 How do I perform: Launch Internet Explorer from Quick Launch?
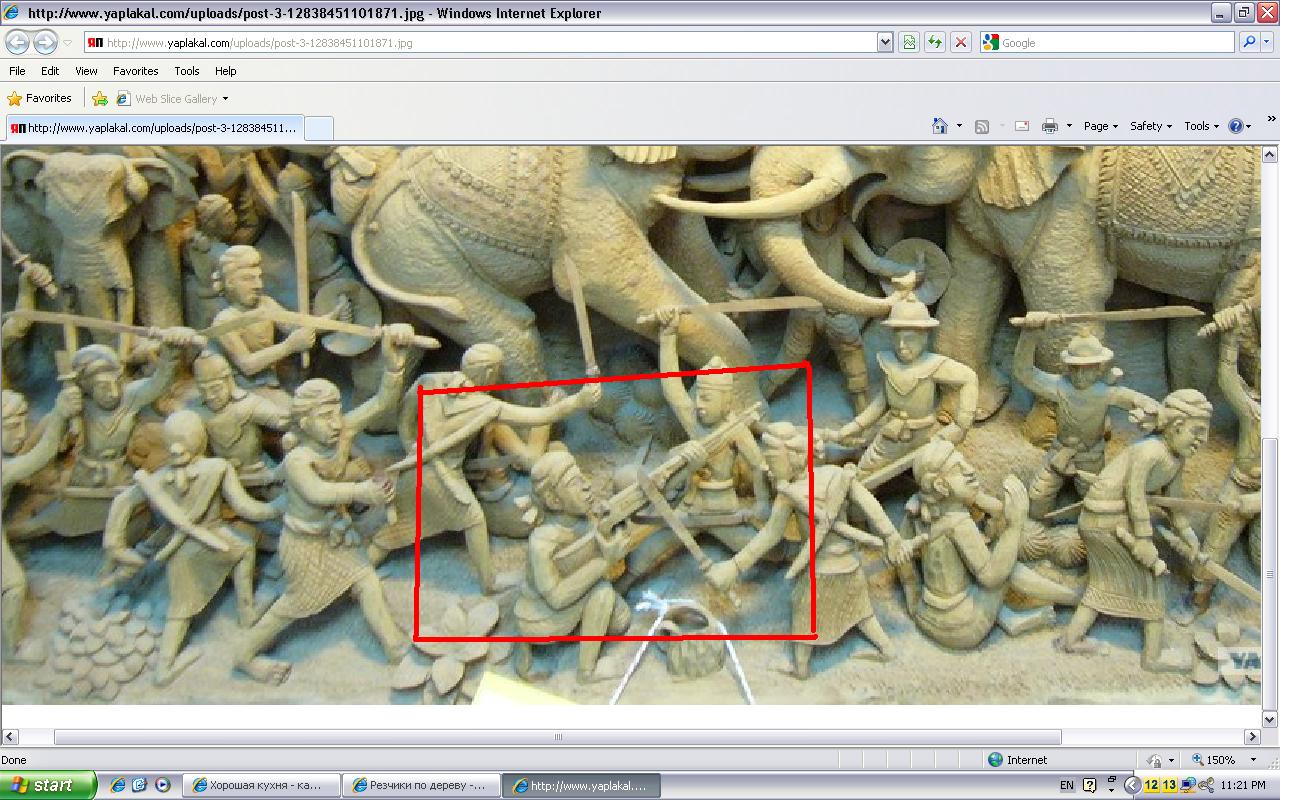(118, 786)
